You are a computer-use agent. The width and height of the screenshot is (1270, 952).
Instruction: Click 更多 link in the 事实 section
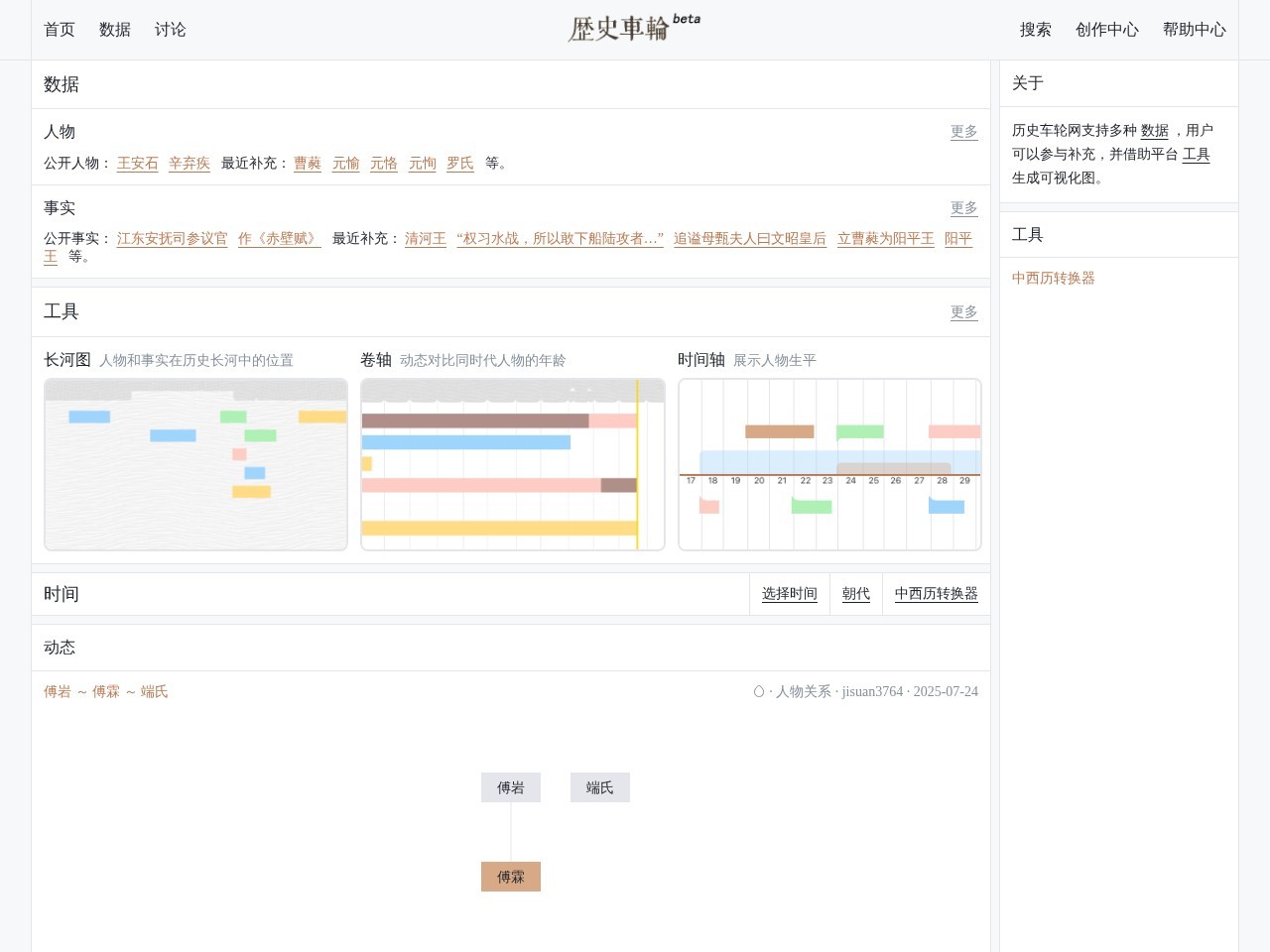(964, 207)
